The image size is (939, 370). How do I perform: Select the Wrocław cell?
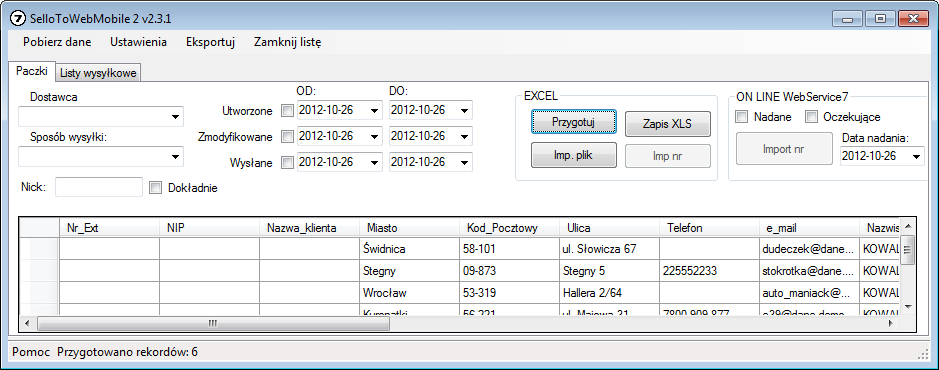(x=409, y=293)
